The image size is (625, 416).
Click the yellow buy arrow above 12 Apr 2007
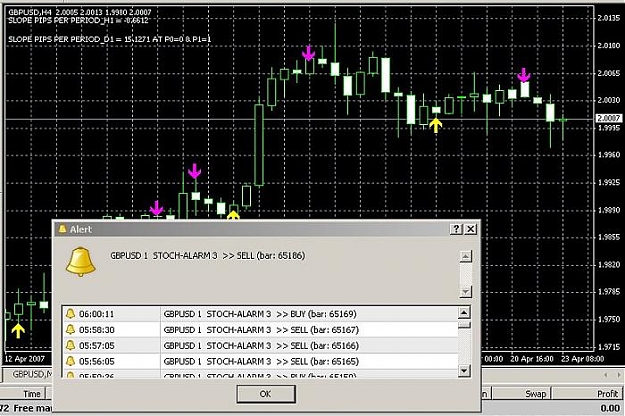pos(18,331)
